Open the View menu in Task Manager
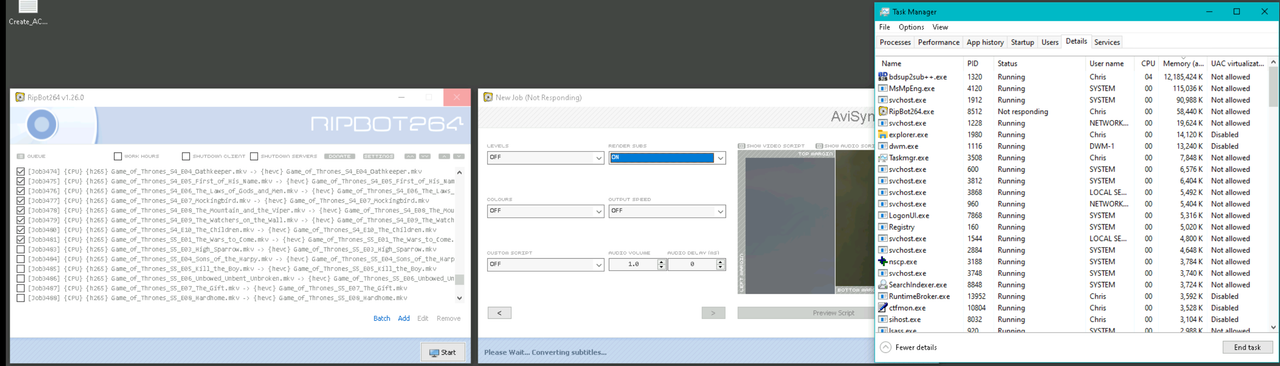 pyautogui.click(x=940, y=27)
